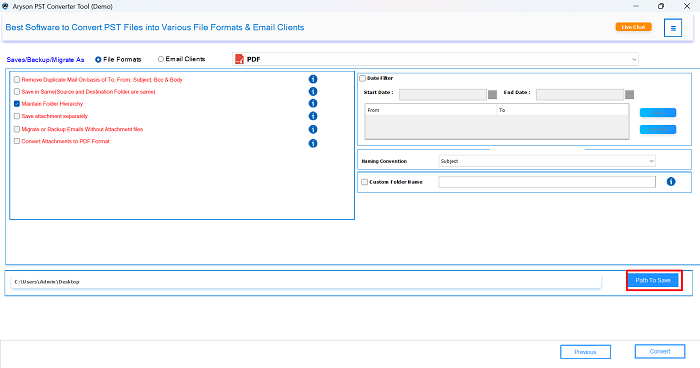The height and width of the screenshot is (368, 700).
Task: Click the Live Chat button
Action: (x=633, y=27)
